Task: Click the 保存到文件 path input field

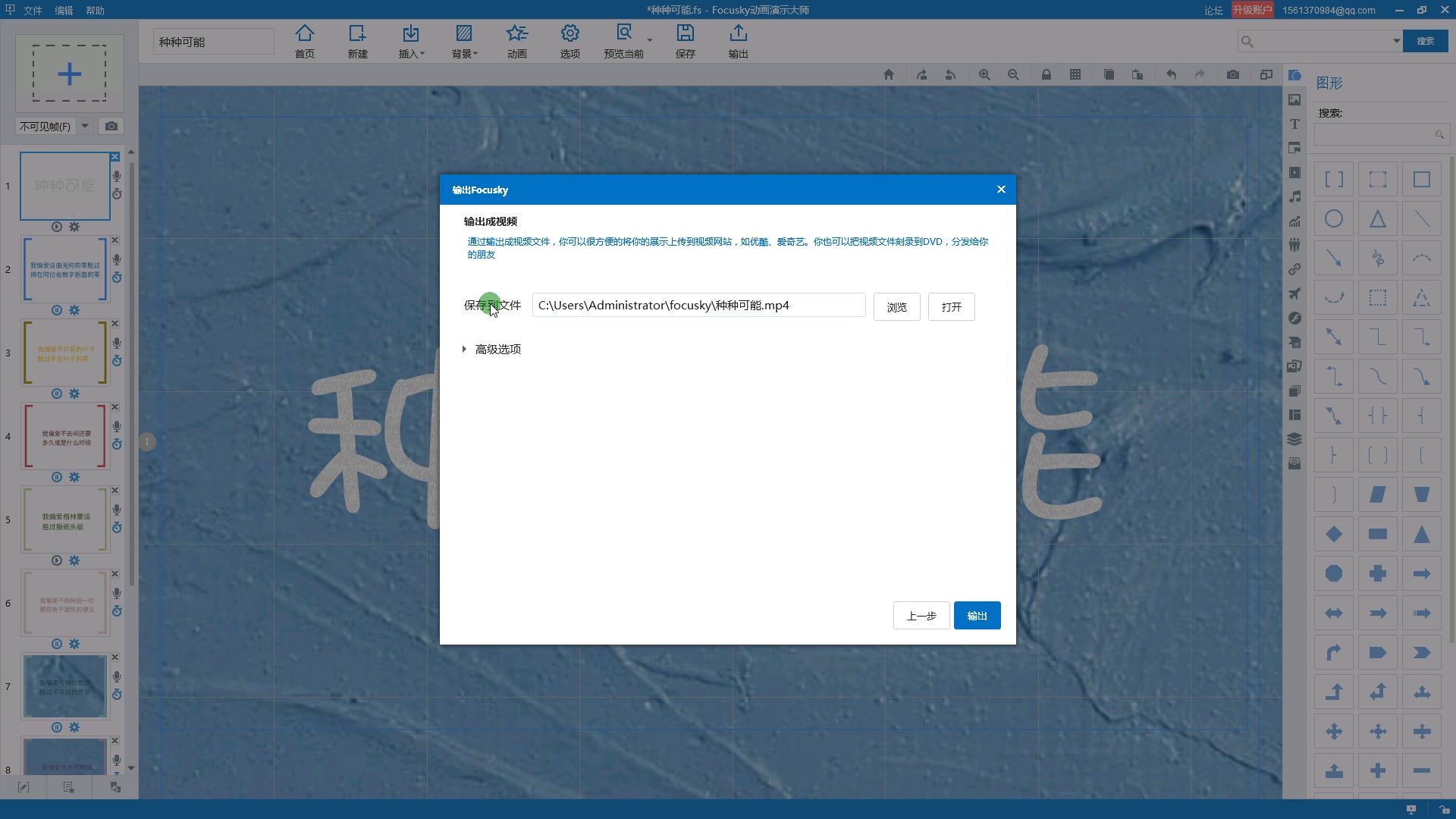Action: pos(698,305)
